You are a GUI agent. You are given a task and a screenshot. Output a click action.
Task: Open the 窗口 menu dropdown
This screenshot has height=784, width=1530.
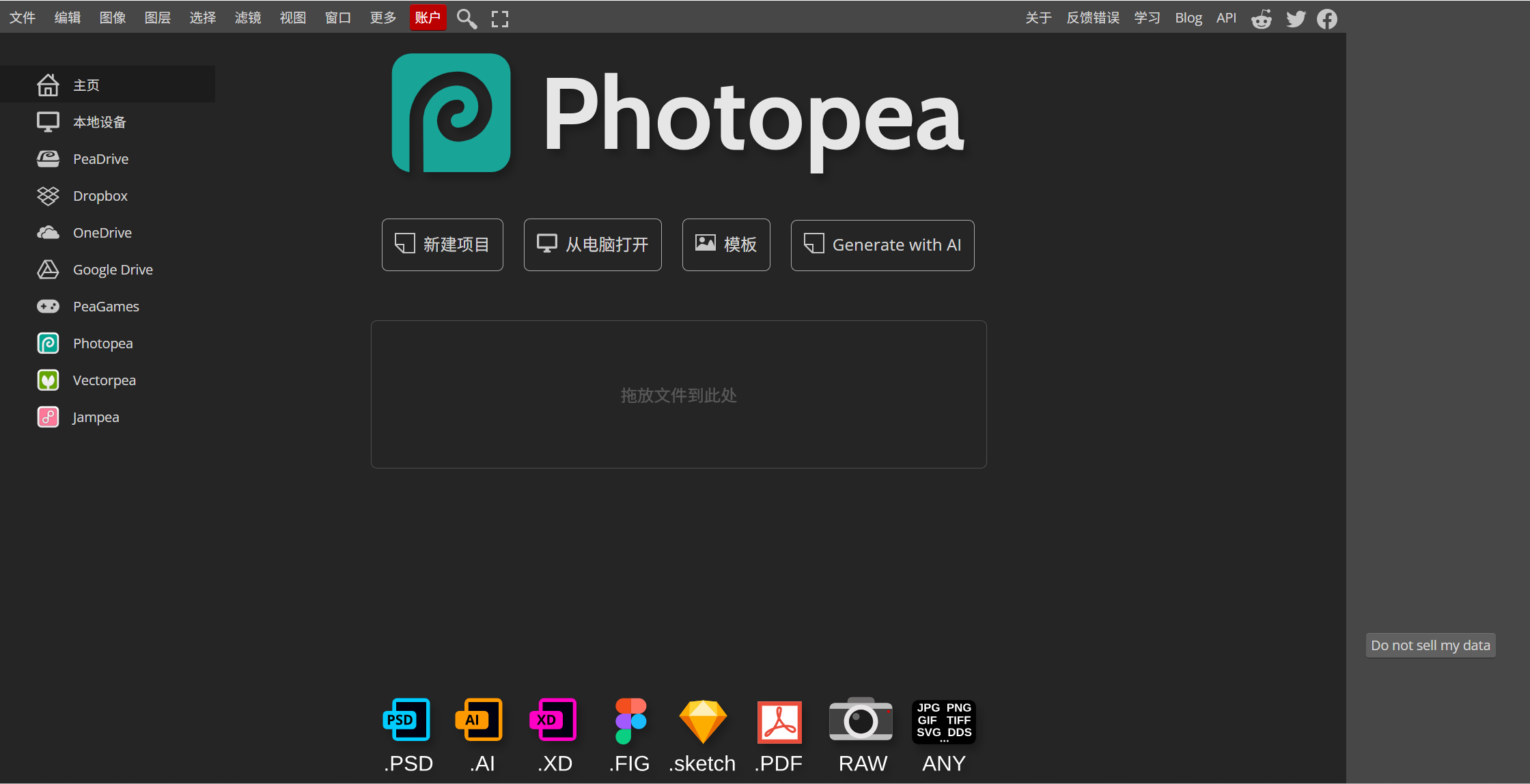[x=338, y=18]
